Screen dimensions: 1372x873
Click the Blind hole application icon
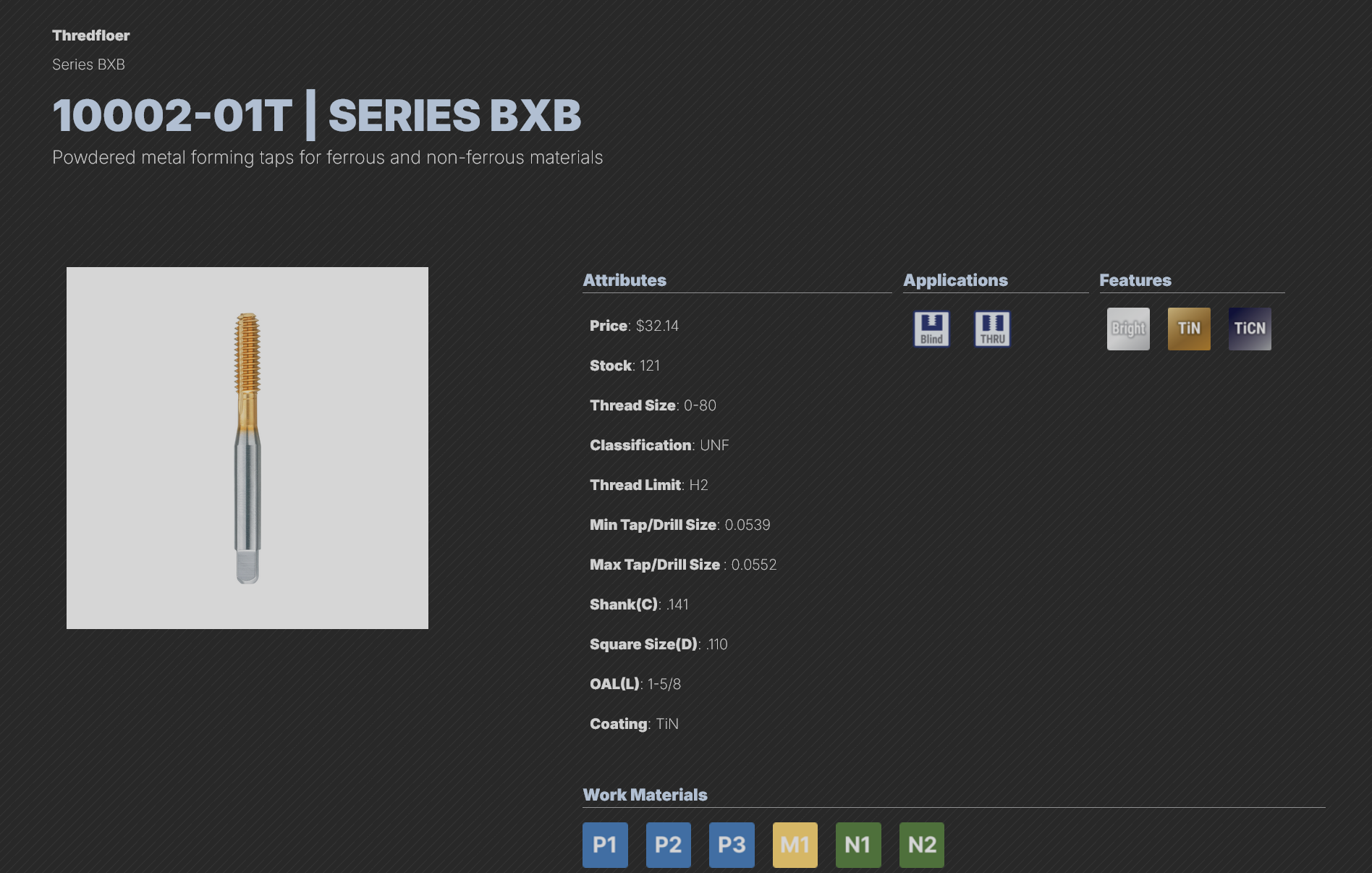click(931, 329)
